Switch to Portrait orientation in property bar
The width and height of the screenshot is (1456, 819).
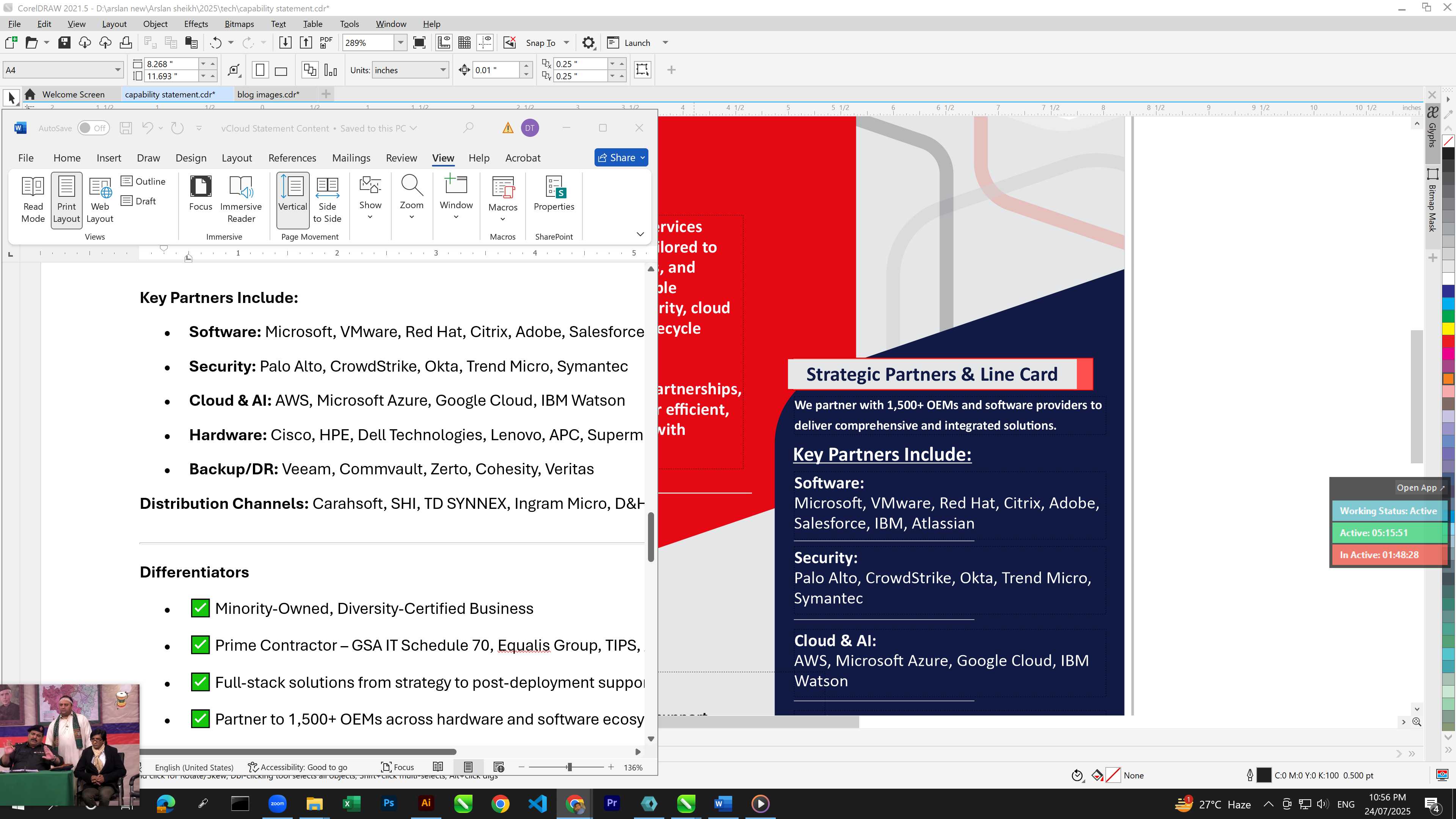tap(260, 70)
